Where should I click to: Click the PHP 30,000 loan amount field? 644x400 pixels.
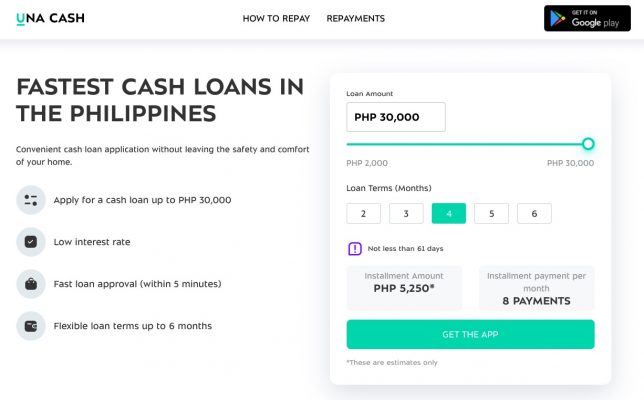pyautogui.click(x=396, y=117)
